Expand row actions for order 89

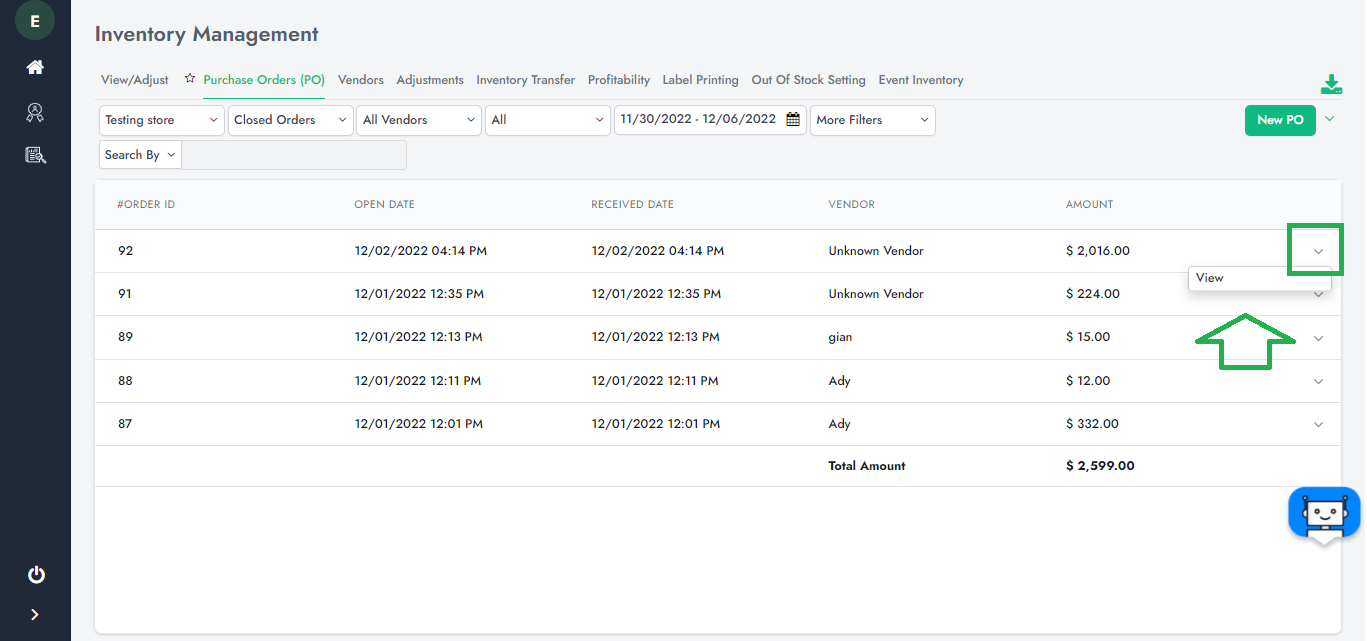pyautogui.click(x=1318, y=338)
